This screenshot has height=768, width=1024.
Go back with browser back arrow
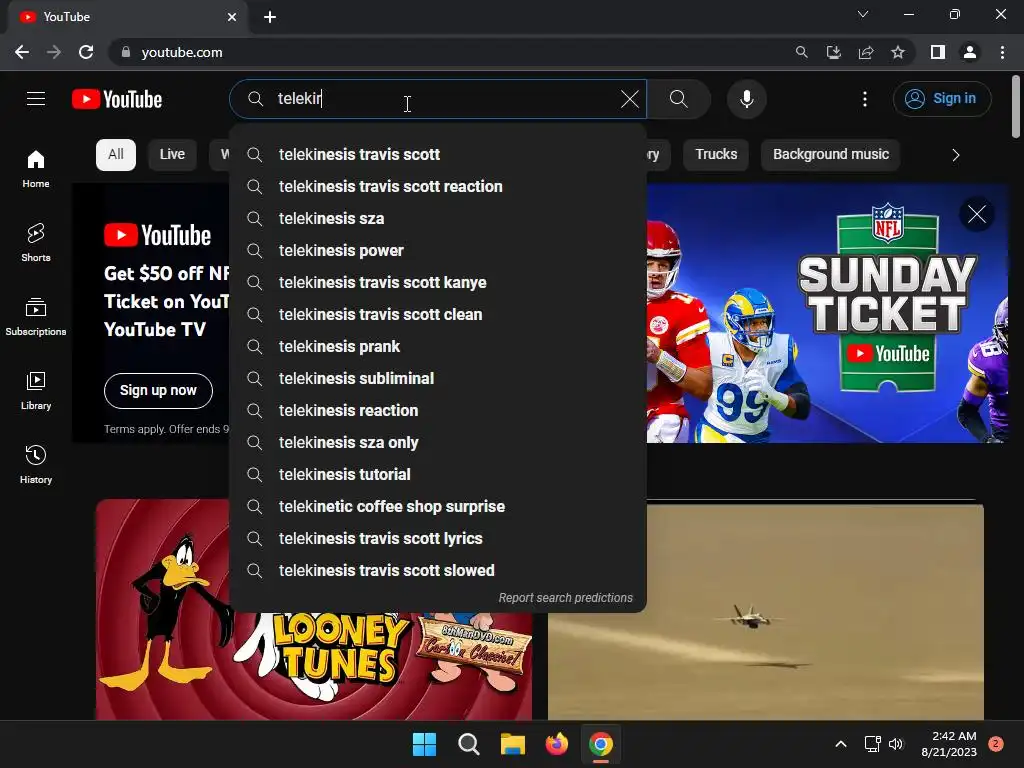pyautogui.click(x=22, y=52)
